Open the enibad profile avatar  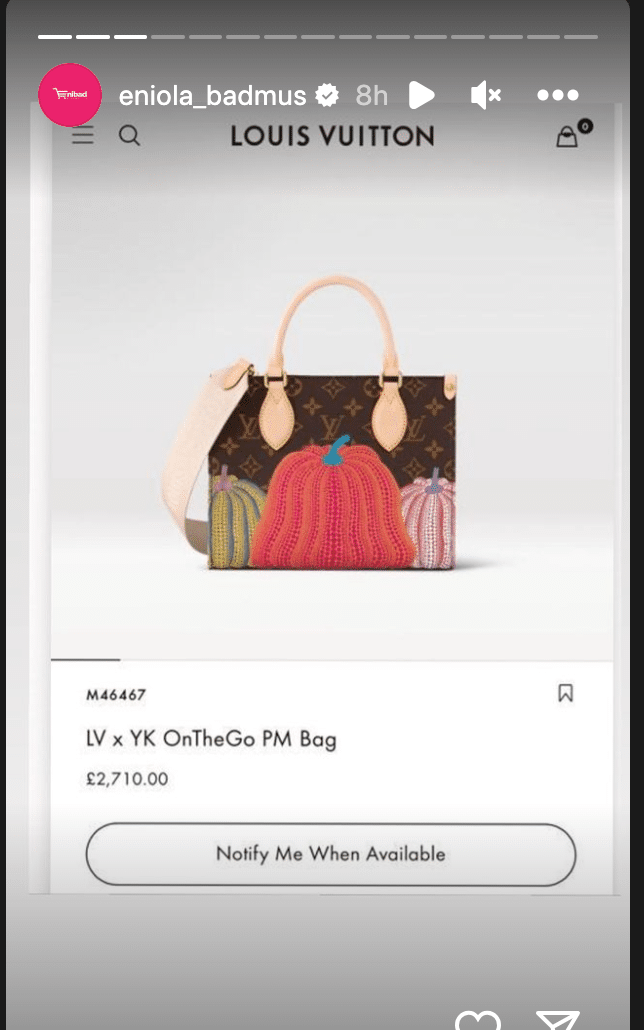(70, 95)
